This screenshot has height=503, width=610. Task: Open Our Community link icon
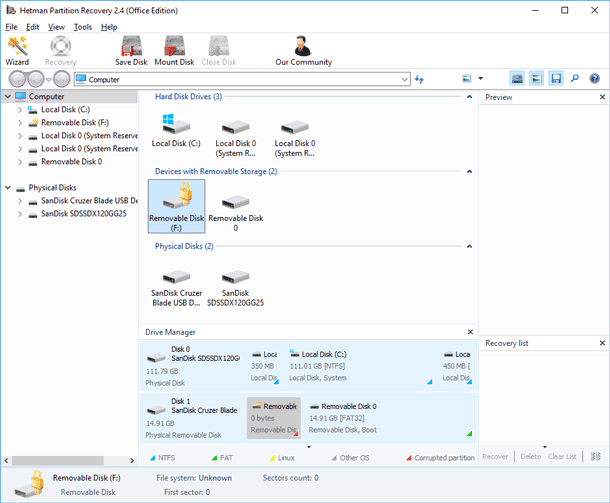tap(303, 51)
